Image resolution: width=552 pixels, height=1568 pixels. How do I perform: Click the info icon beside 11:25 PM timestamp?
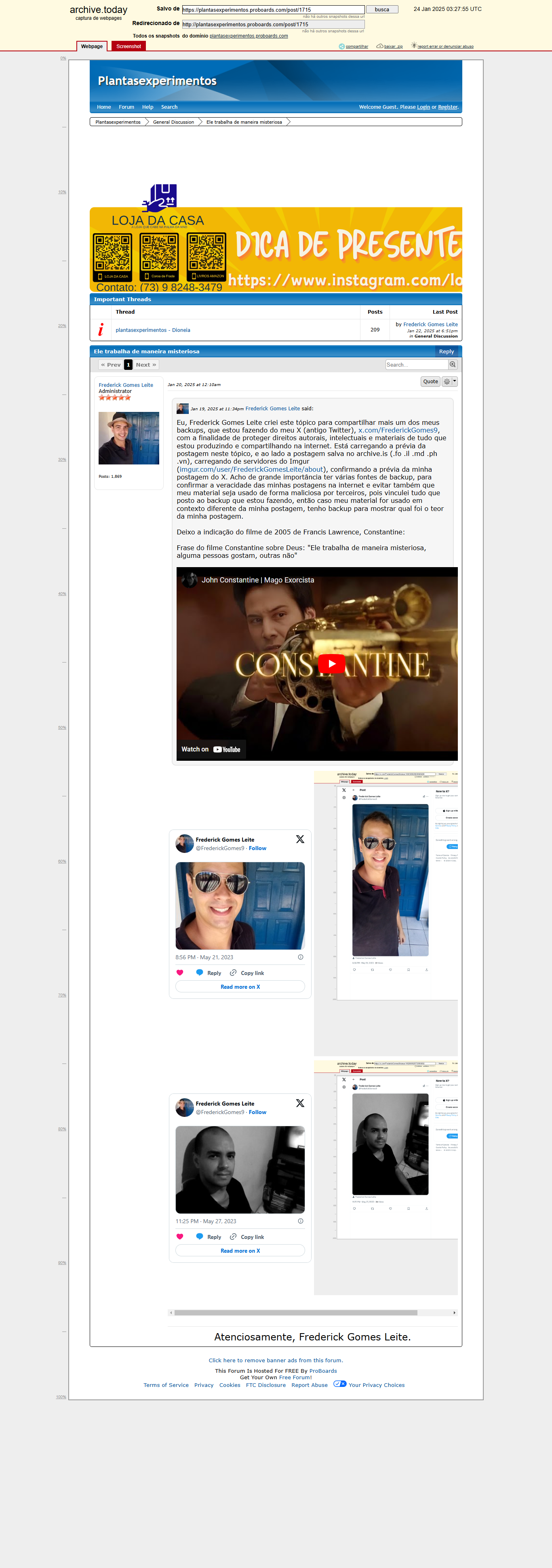[x=301, y=1220]
